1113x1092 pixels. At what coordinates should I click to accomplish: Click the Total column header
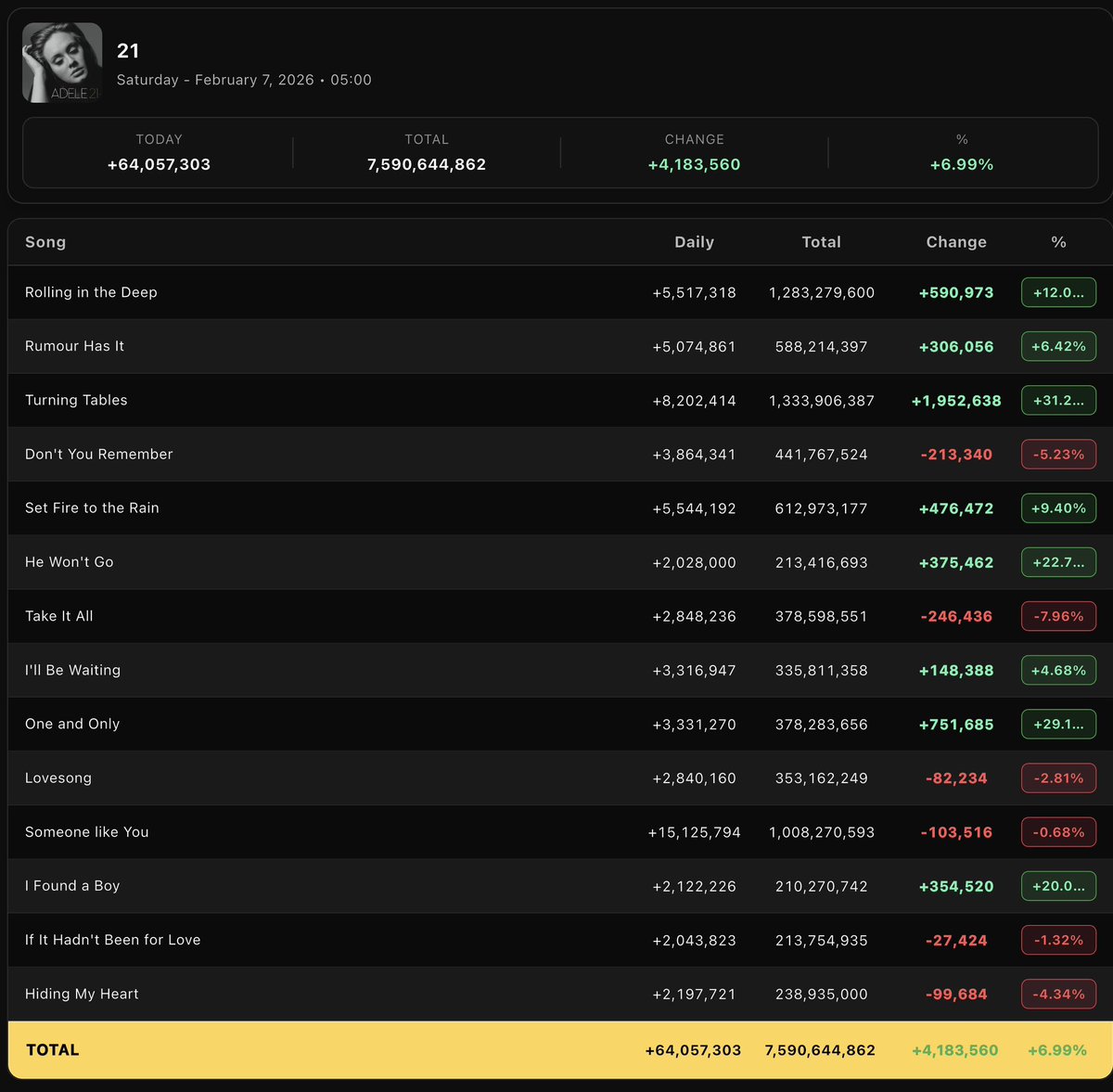click(x=822, y=242)
